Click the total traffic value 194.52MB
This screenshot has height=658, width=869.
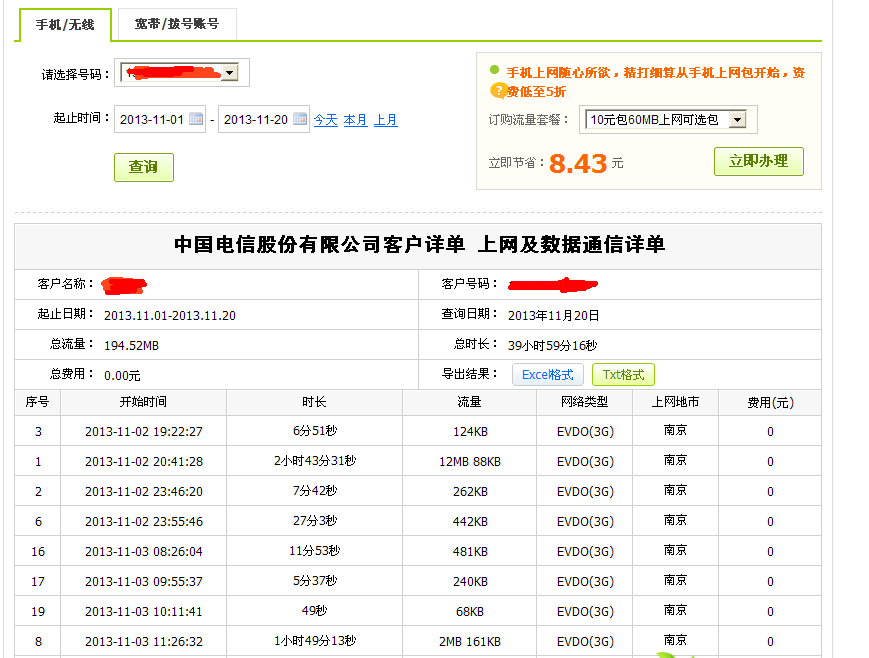pos(131,345)
